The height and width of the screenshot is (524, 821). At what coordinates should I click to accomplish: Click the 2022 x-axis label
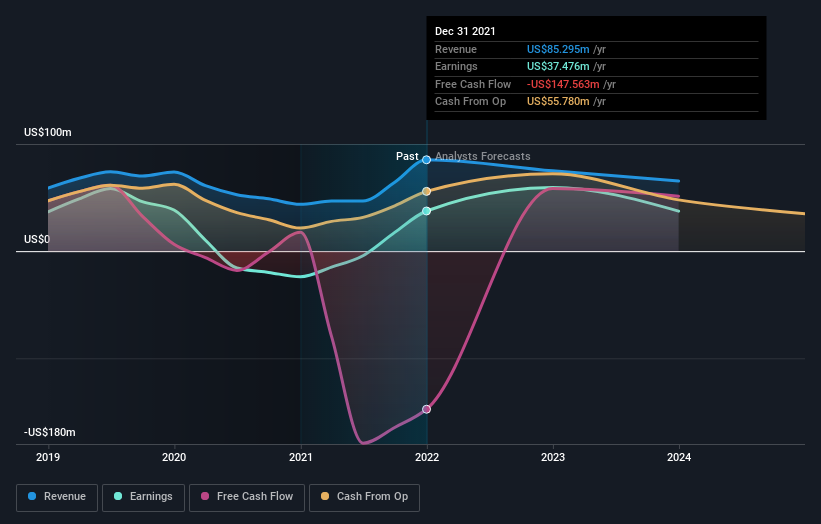click(427, 458)
